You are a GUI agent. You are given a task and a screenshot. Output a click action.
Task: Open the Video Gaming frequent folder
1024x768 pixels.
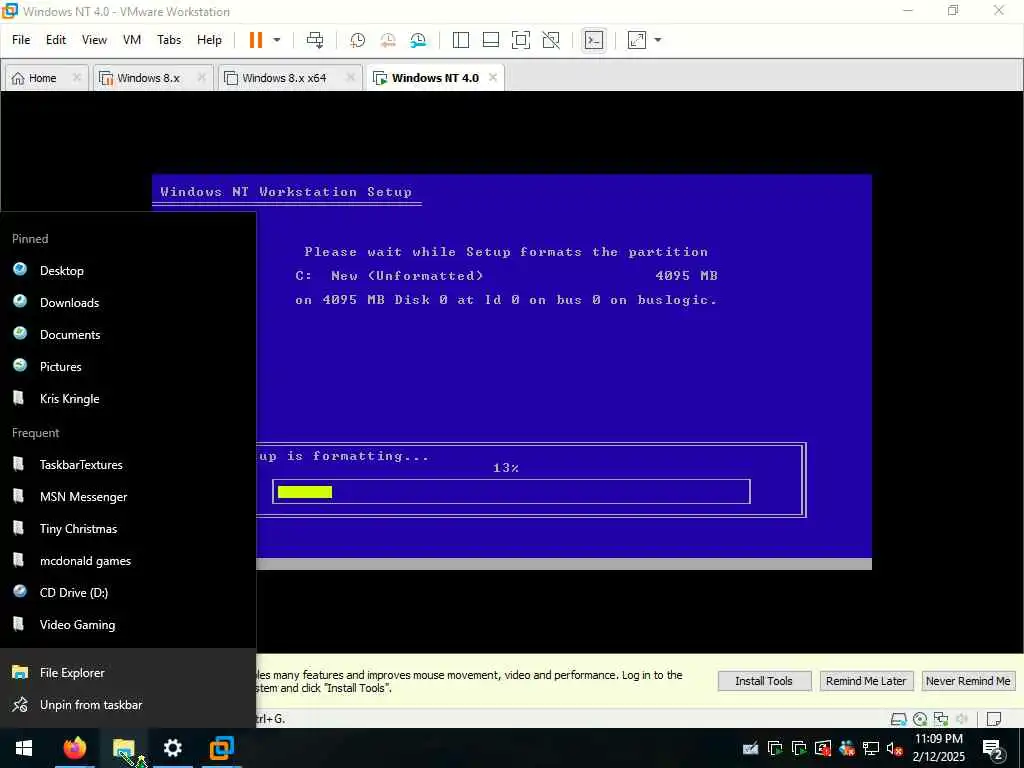click(x=128, y=624)
